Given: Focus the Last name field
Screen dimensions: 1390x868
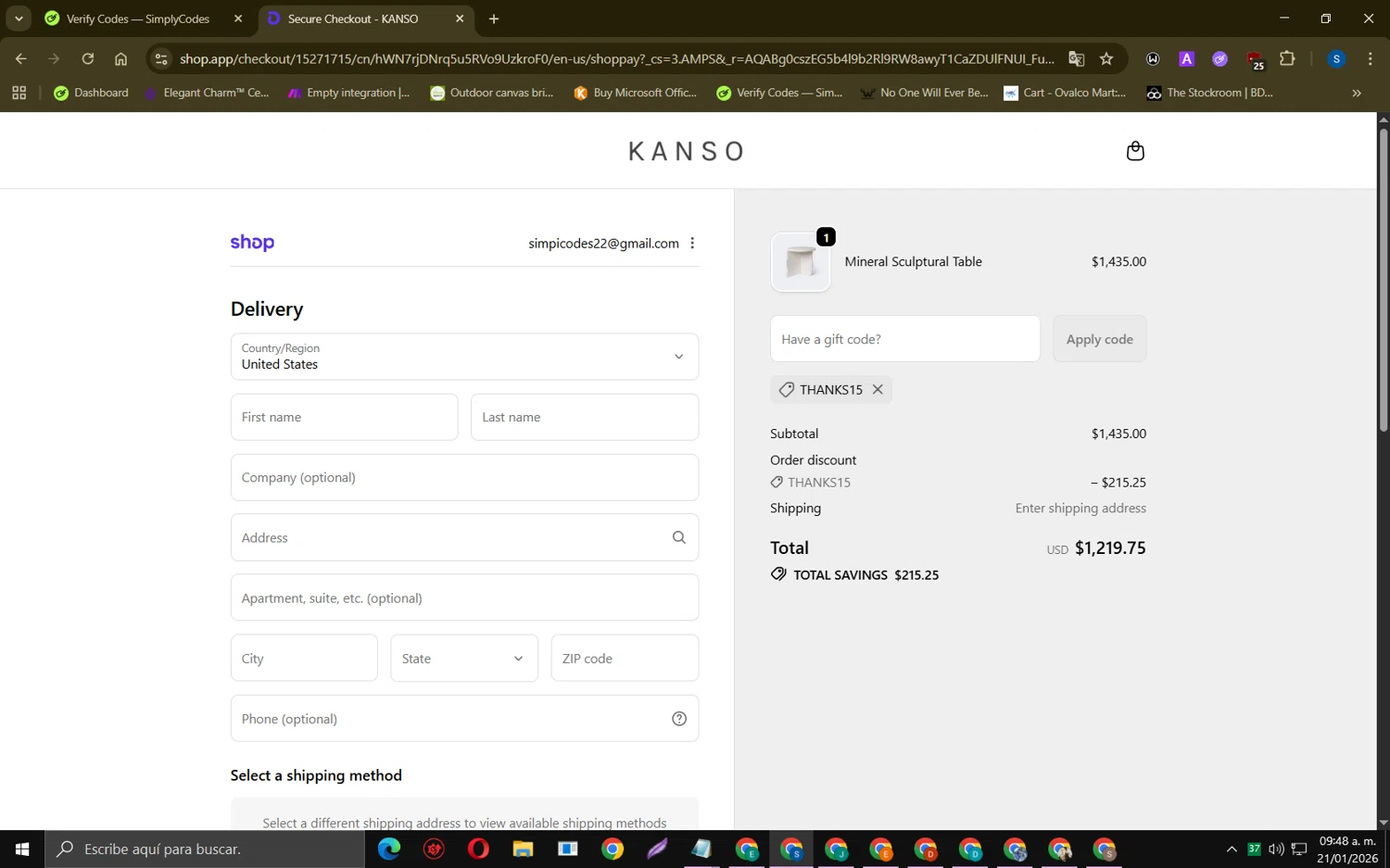Looking at the screenshot, I should (x=585, y=417).
